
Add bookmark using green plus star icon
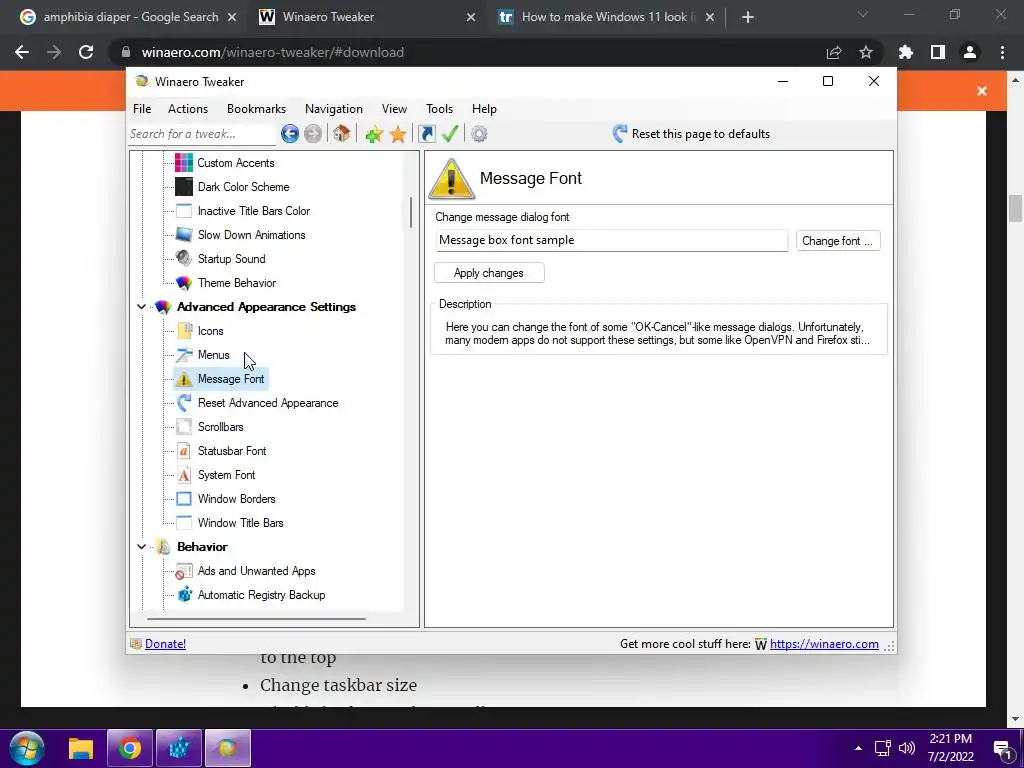click(374, 135)
